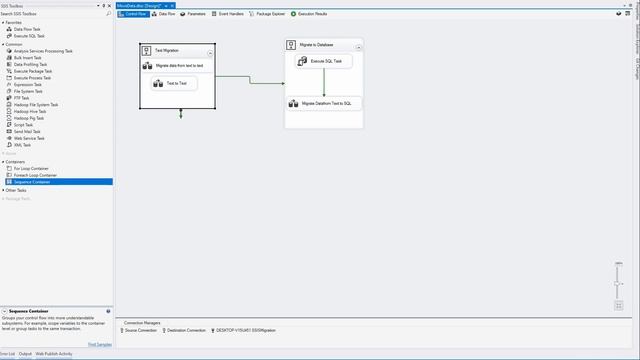Select the Web Service Task icon
Screen dimensions: 640x360
[x=9, y=138]
